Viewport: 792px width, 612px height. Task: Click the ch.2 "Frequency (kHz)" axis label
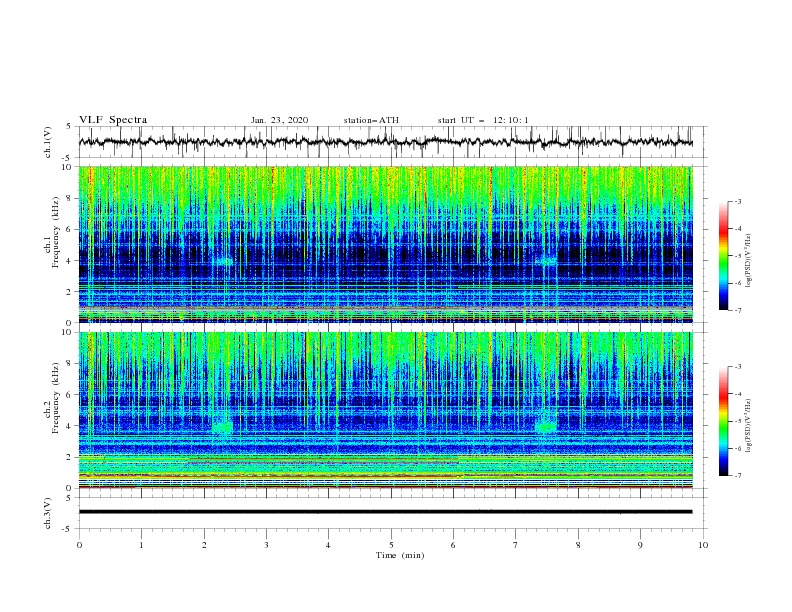coord(56,398)
